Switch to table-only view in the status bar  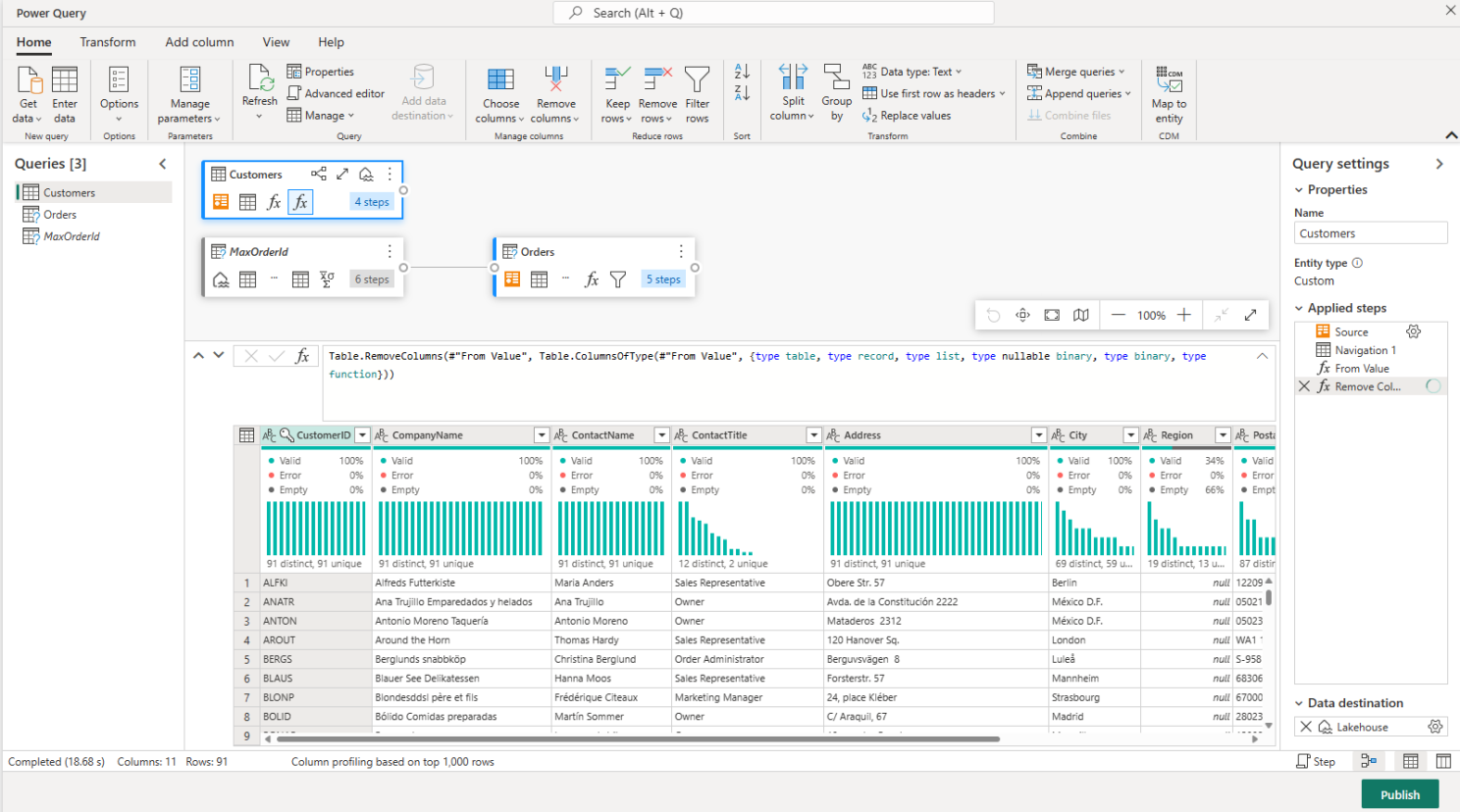pos(1410,761)
